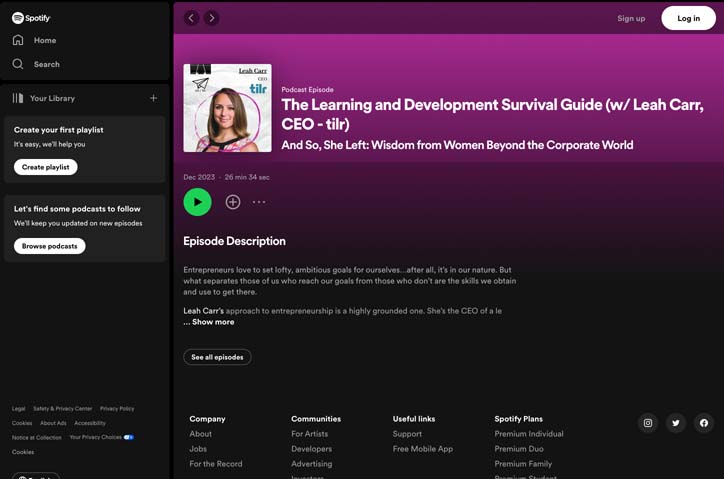Click the episode title heading text
This screenshot has height=479, width=724.
click(492, 114)
